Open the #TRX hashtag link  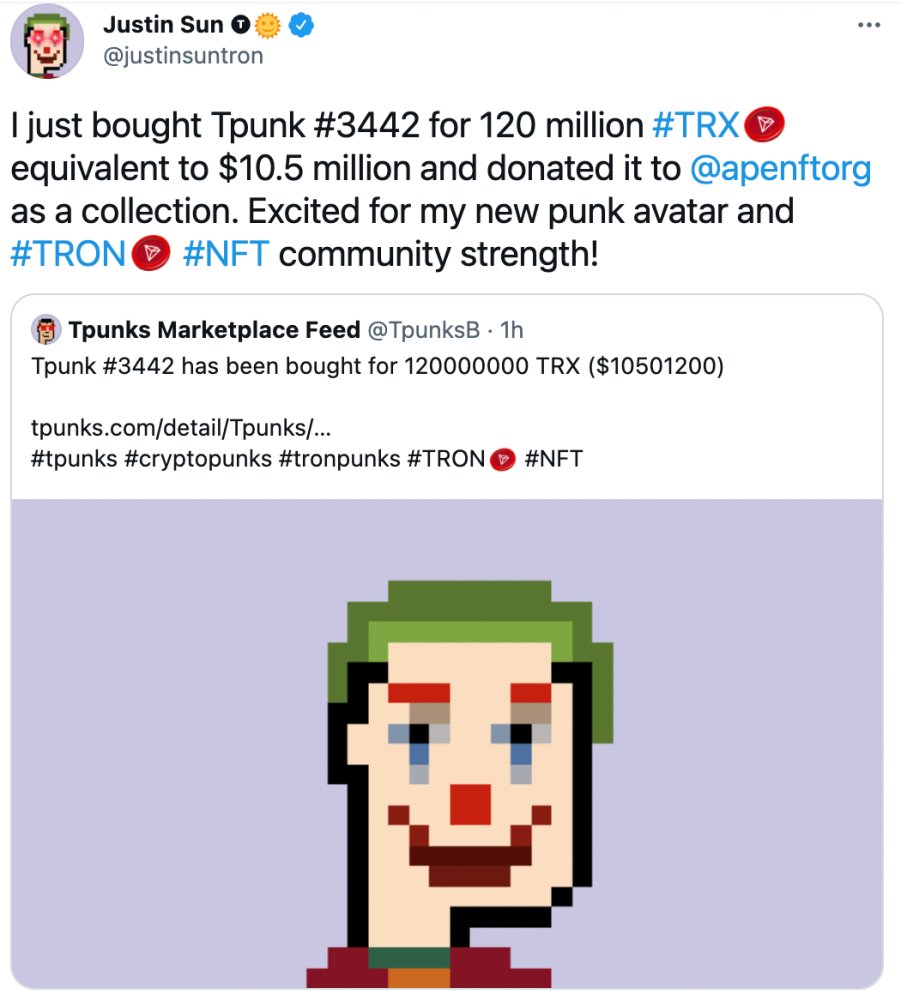(x=695, y=125)
